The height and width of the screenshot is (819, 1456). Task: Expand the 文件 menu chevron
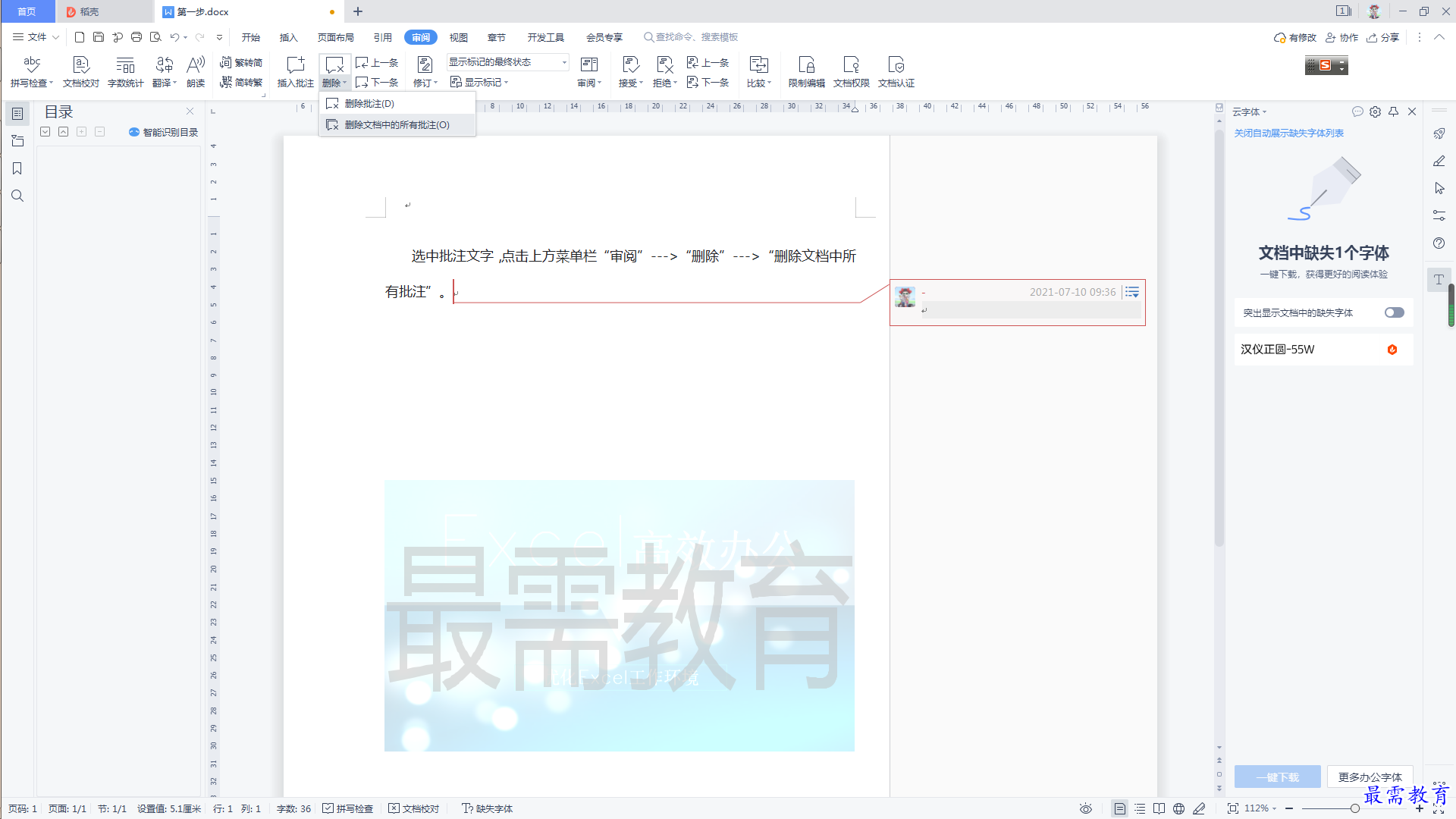[55, 36]
